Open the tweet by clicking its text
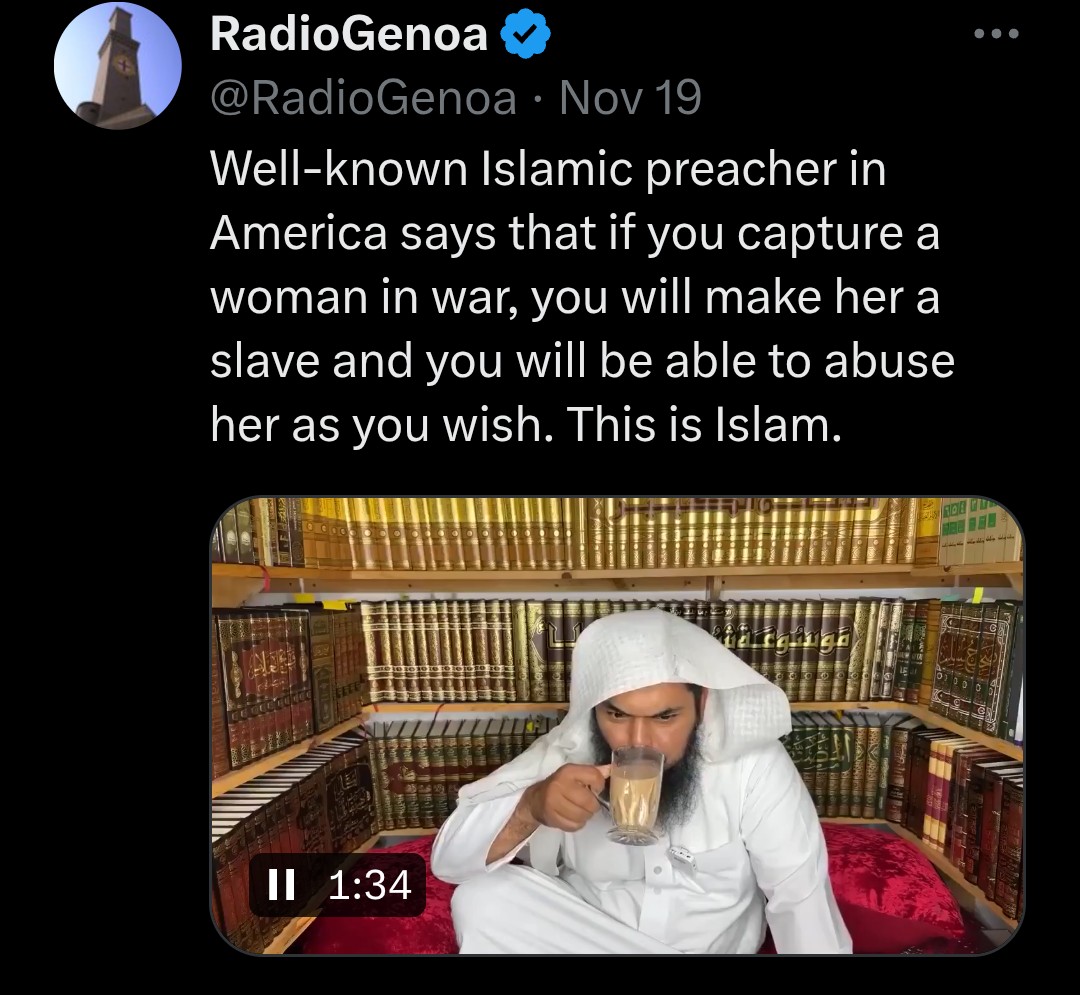The width and height of the screenshot is (1080, 995). (x=582, y=296)
